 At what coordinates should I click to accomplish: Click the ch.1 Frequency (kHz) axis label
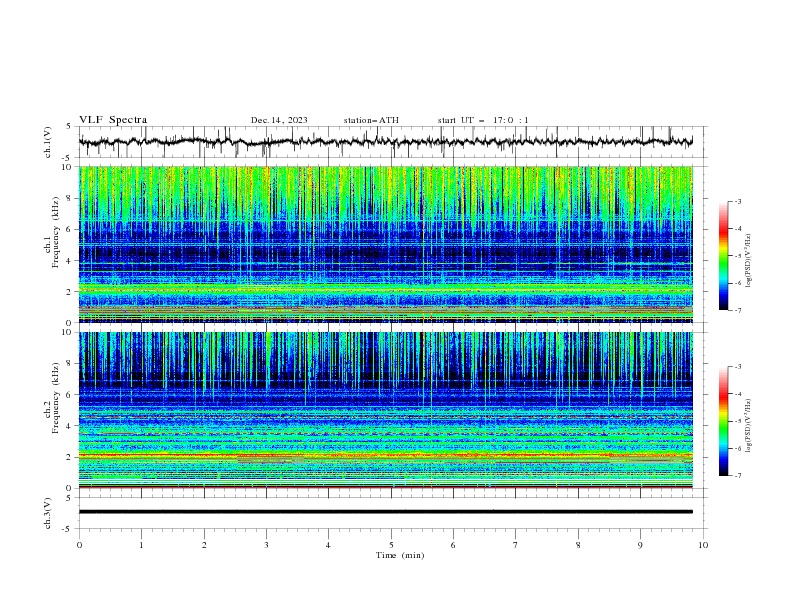[52, 232]
